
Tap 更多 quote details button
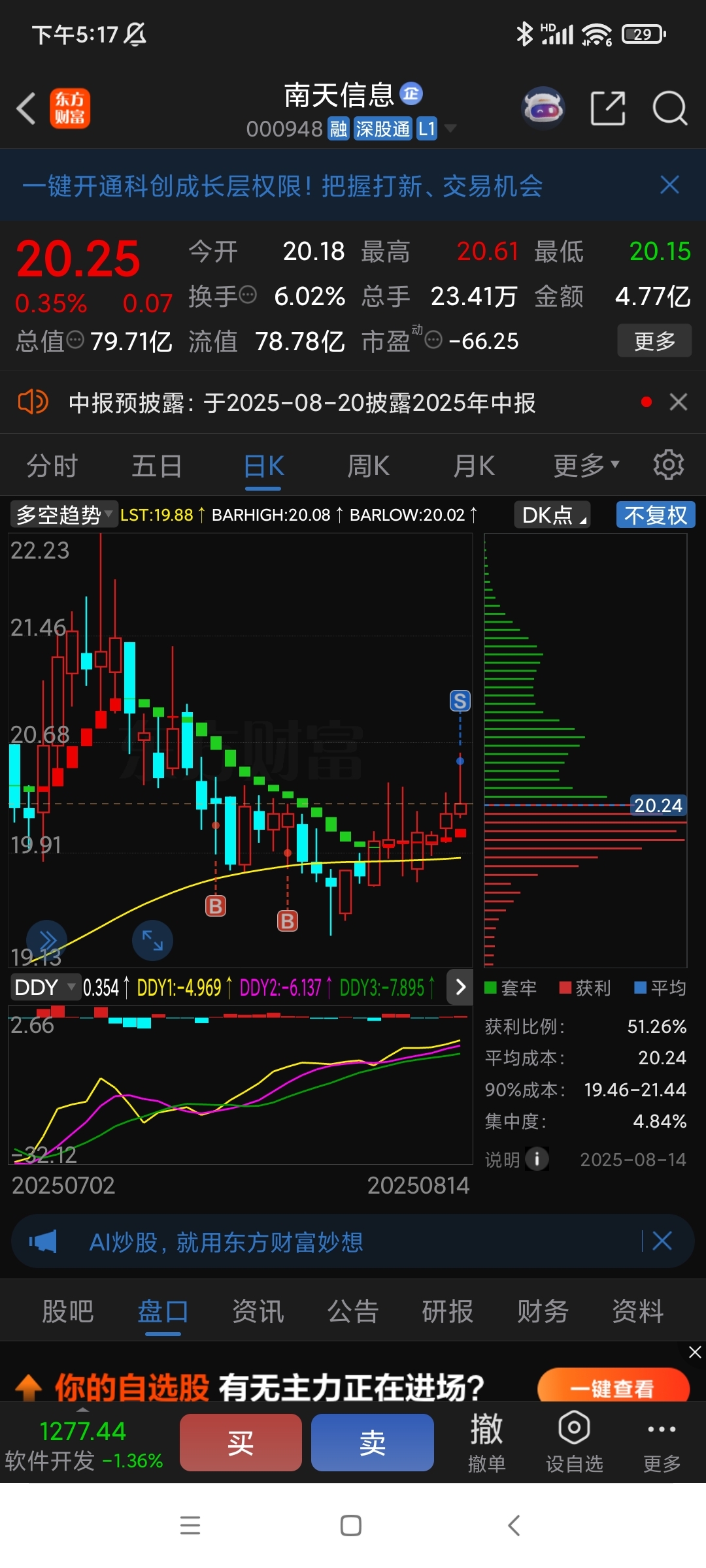(654, 340)
